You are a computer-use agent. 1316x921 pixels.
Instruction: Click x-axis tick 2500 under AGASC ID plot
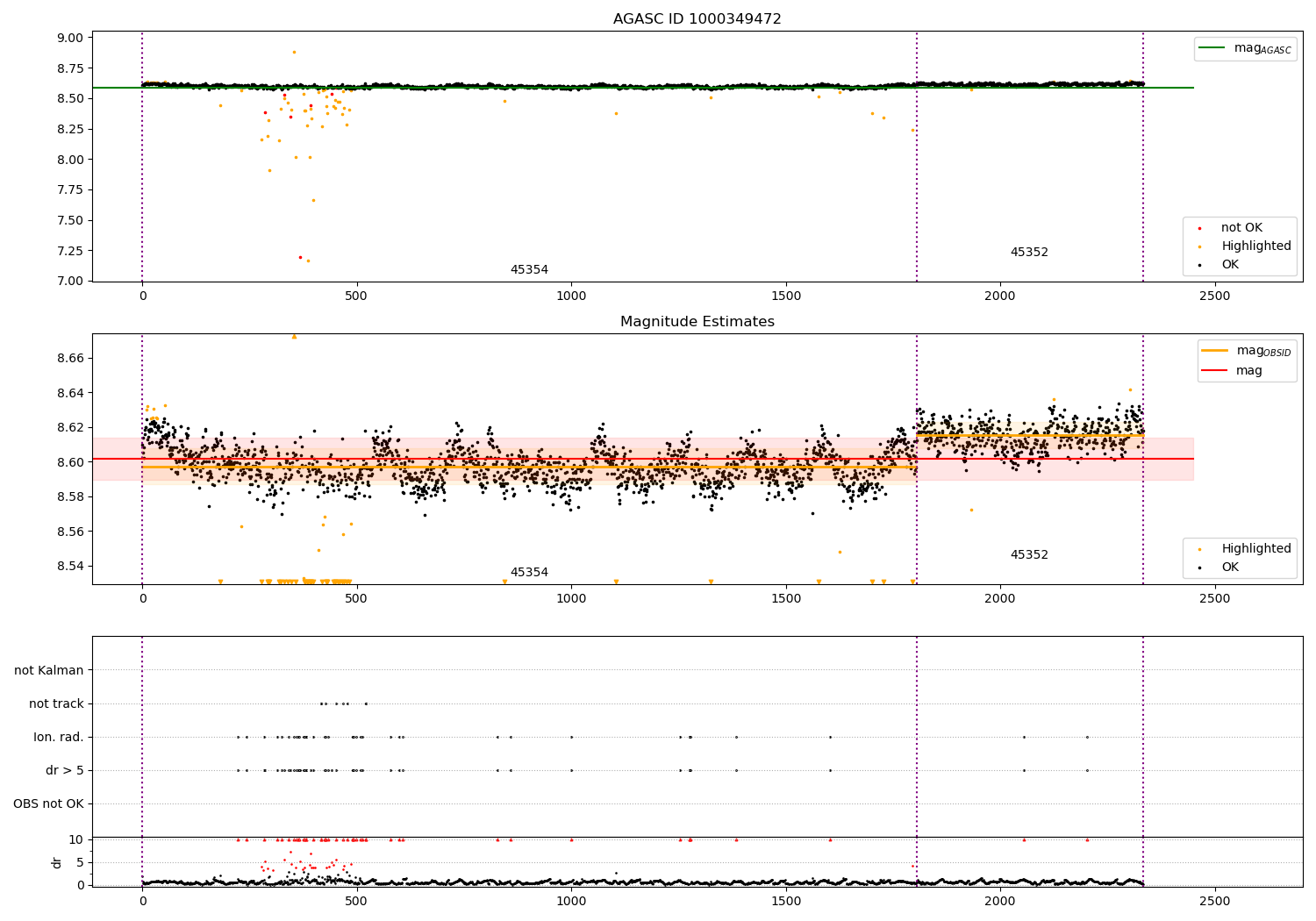[x=1214, y=296]
